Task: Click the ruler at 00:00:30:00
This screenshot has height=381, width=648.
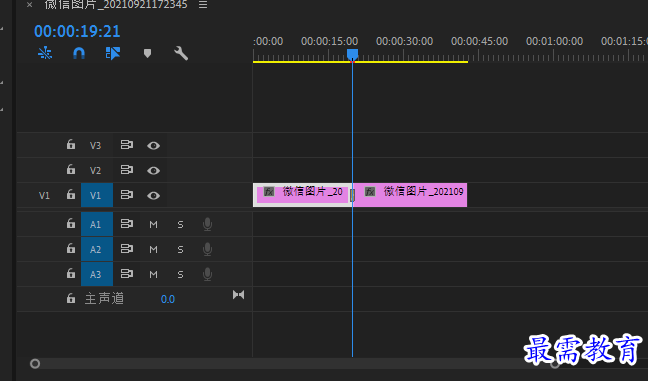Action: point(404,41)
